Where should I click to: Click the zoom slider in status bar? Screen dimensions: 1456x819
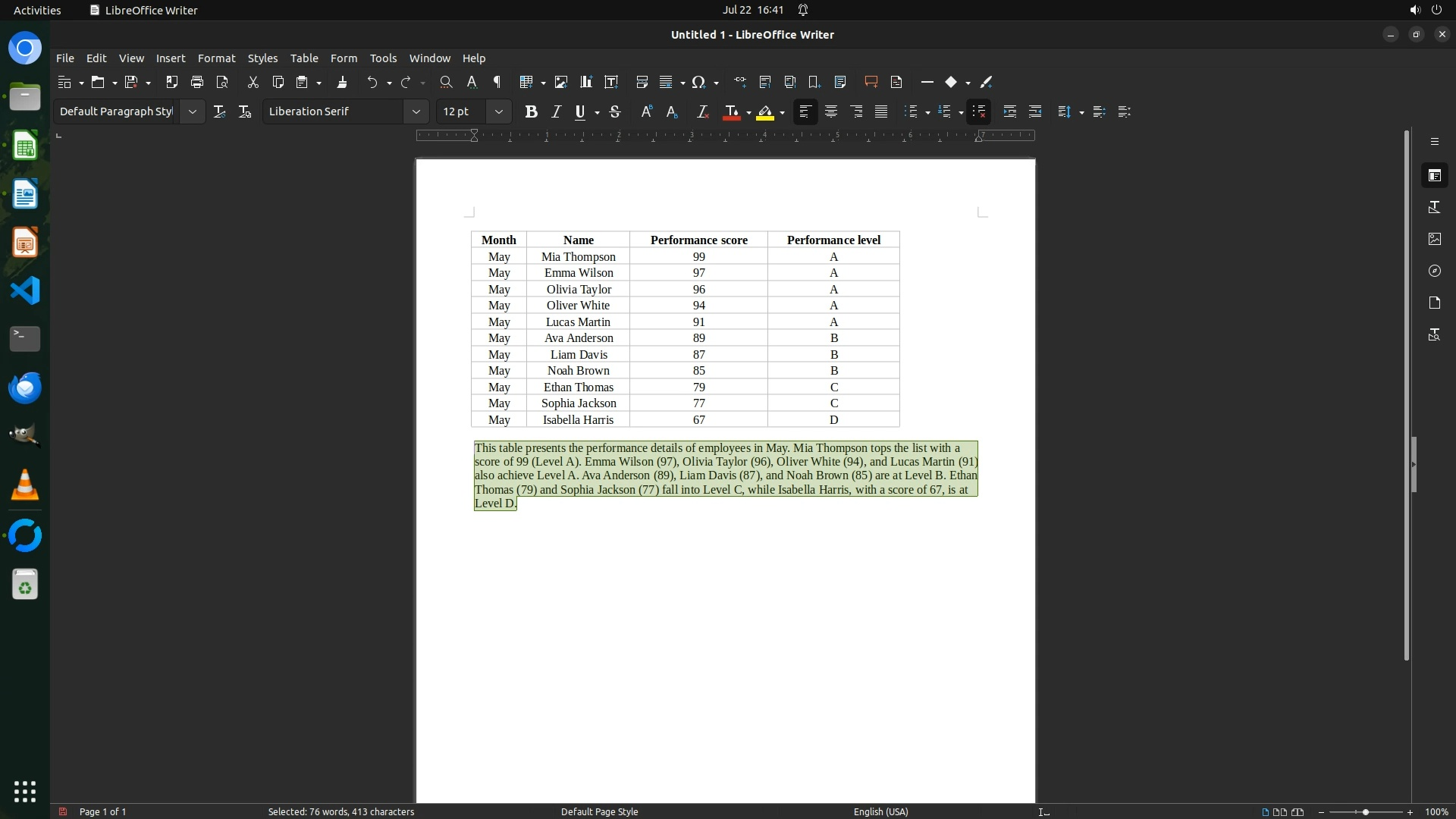(x=1365, y=811)
